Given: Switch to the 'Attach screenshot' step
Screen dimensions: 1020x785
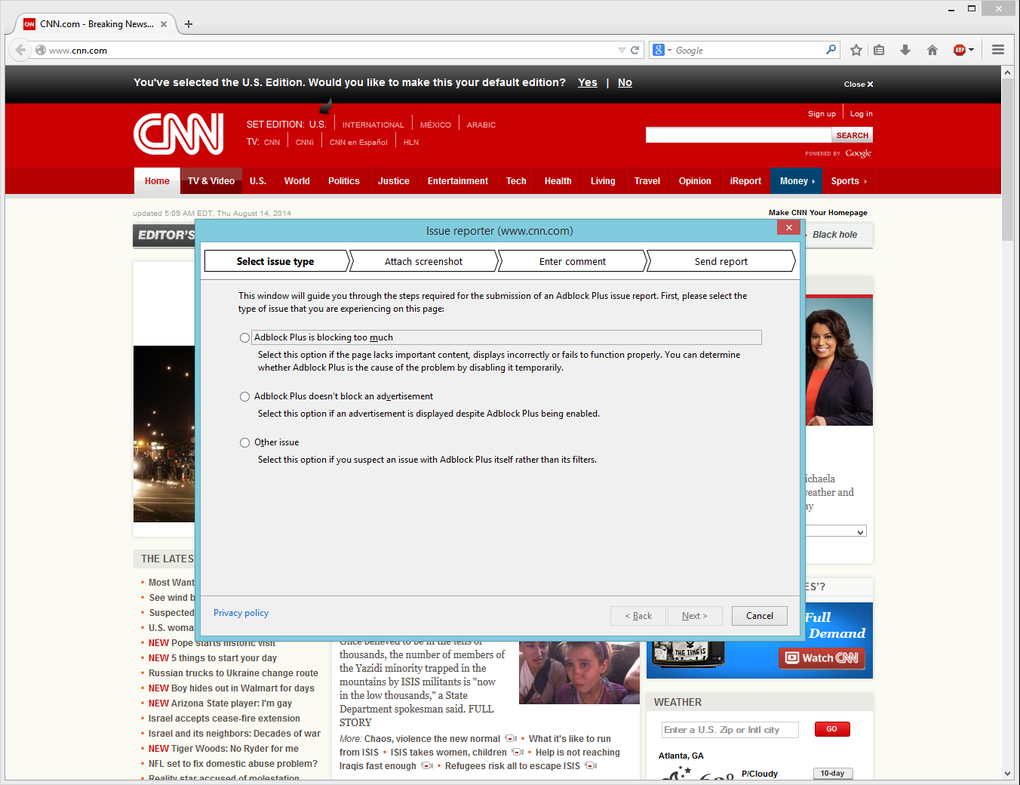Looking at the screenshot, I should [x=425, y=260].
